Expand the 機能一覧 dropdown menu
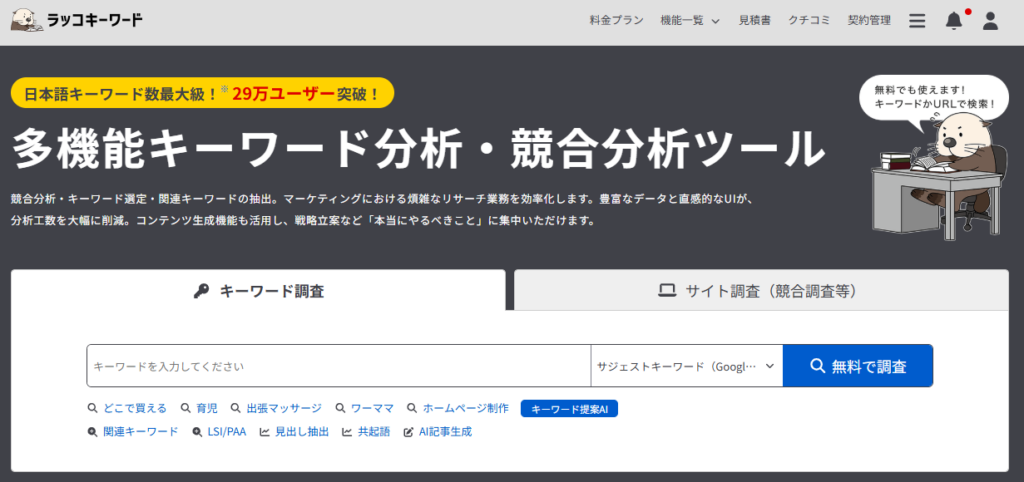 coord(690,21)
